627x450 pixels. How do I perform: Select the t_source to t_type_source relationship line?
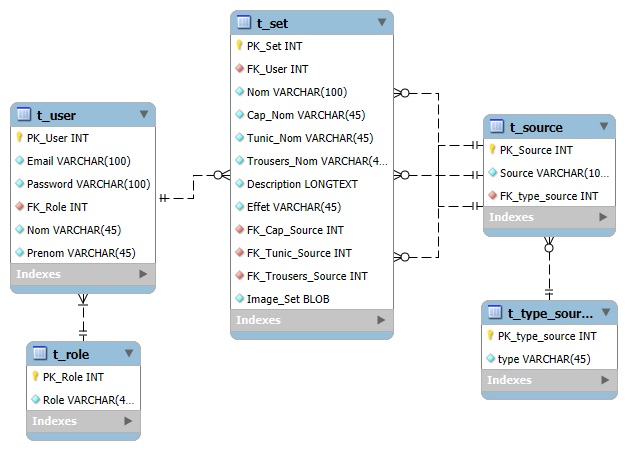tap(549, 268)
